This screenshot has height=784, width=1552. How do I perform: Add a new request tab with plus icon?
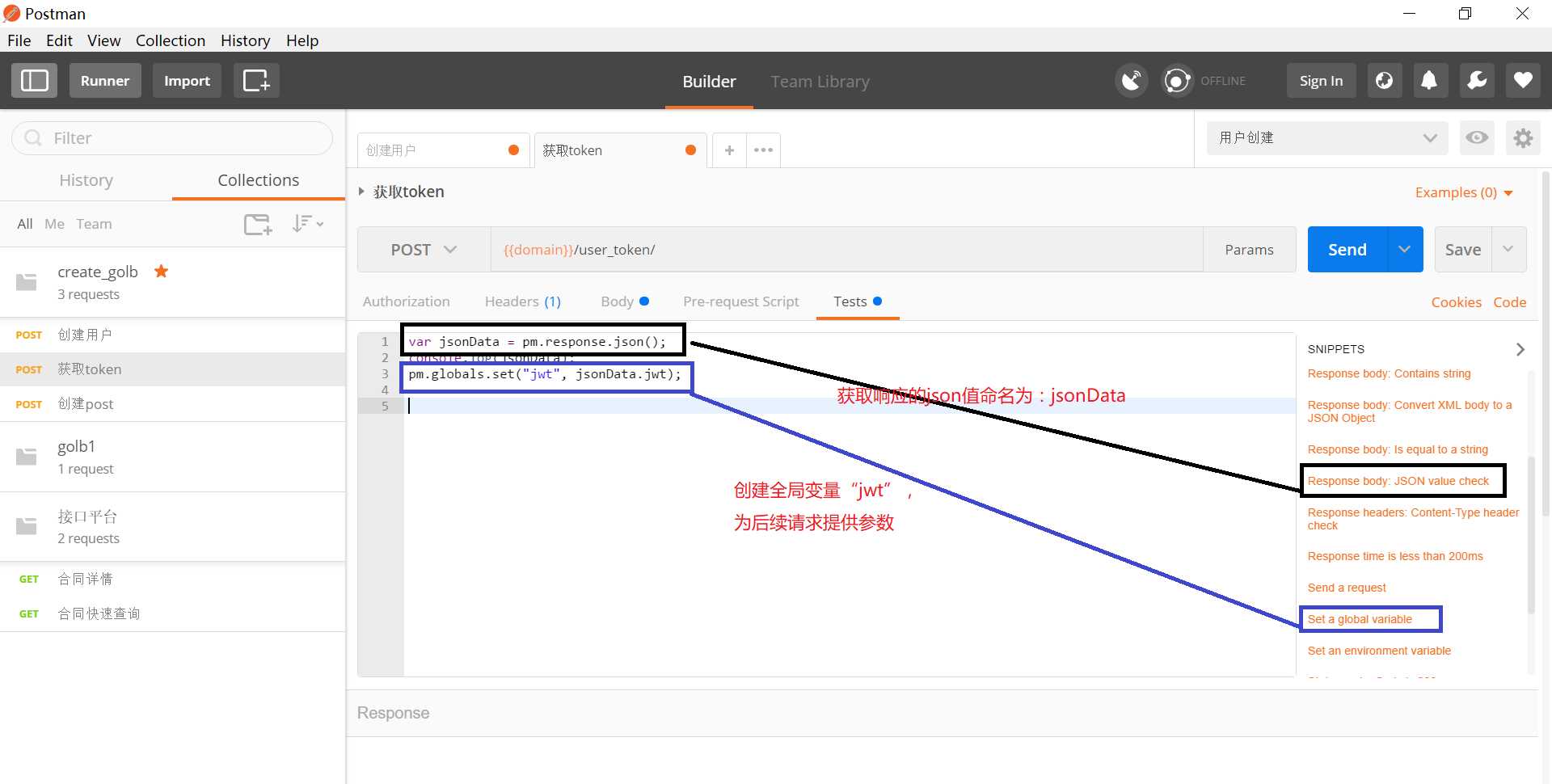tap(729, 150)
